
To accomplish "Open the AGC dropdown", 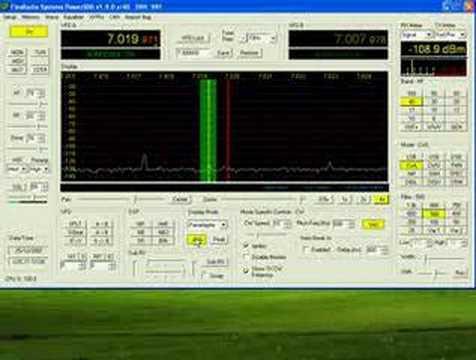I will click(x=17, y=169).
